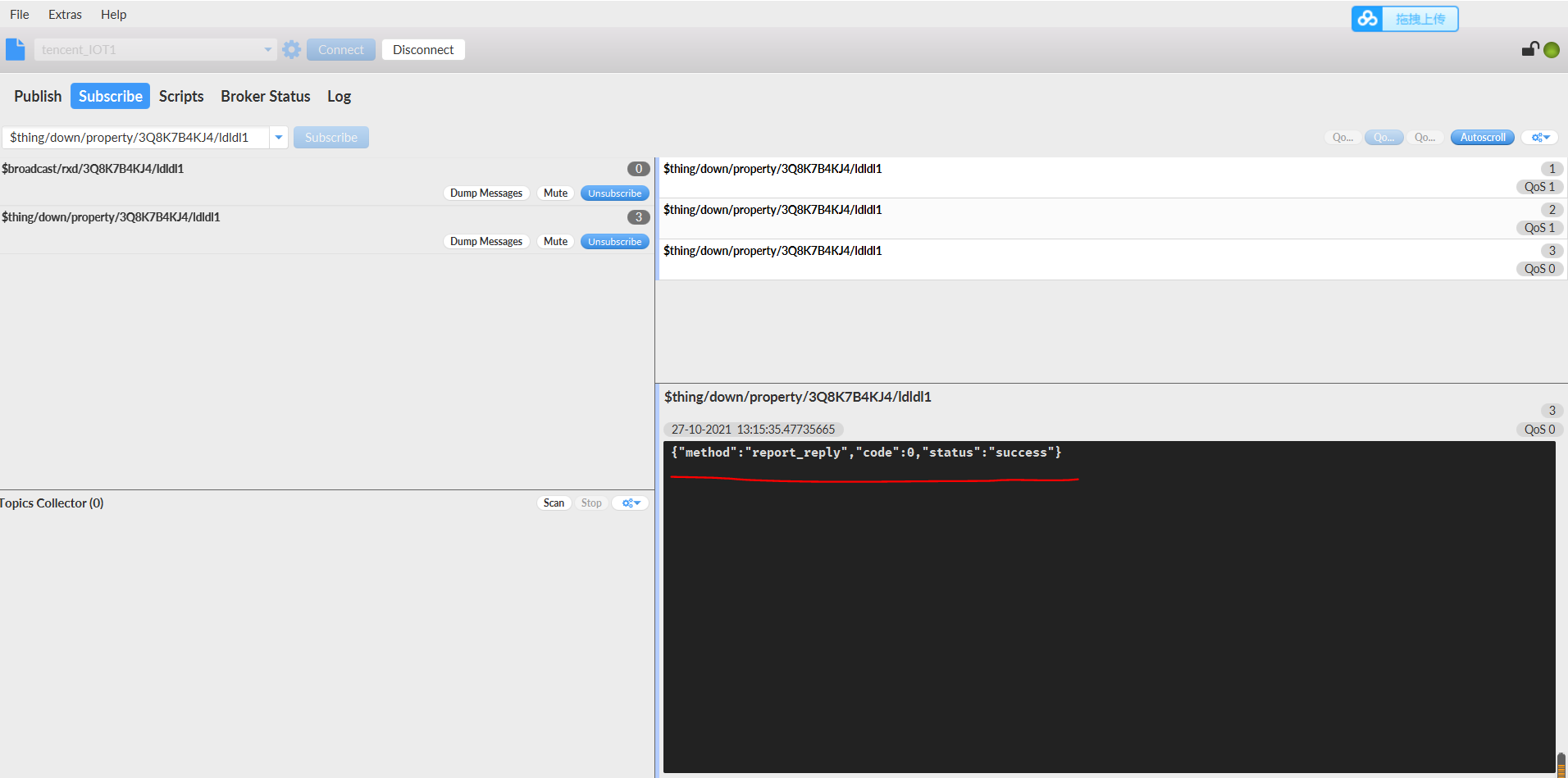
Task: Select the $broadcast/rxd subscription row
Action: click(x=326, y=181)
